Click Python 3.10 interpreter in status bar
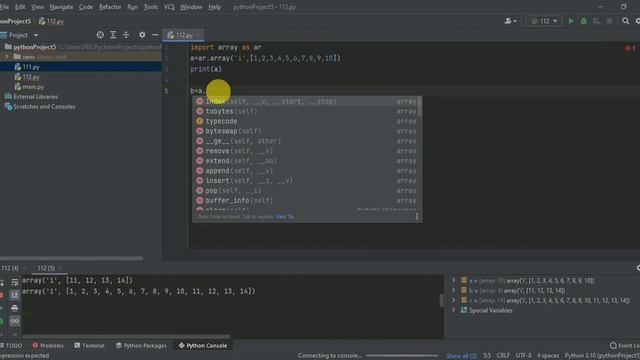 click(x=602, y=356)
